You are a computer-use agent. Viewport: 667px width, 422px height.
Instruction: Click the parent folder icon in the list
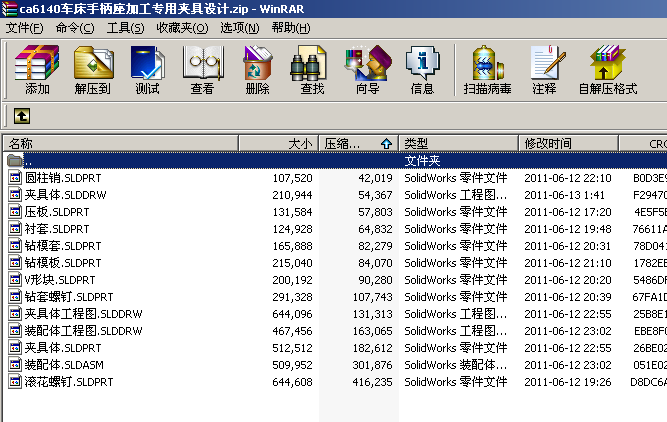(15, 160)
